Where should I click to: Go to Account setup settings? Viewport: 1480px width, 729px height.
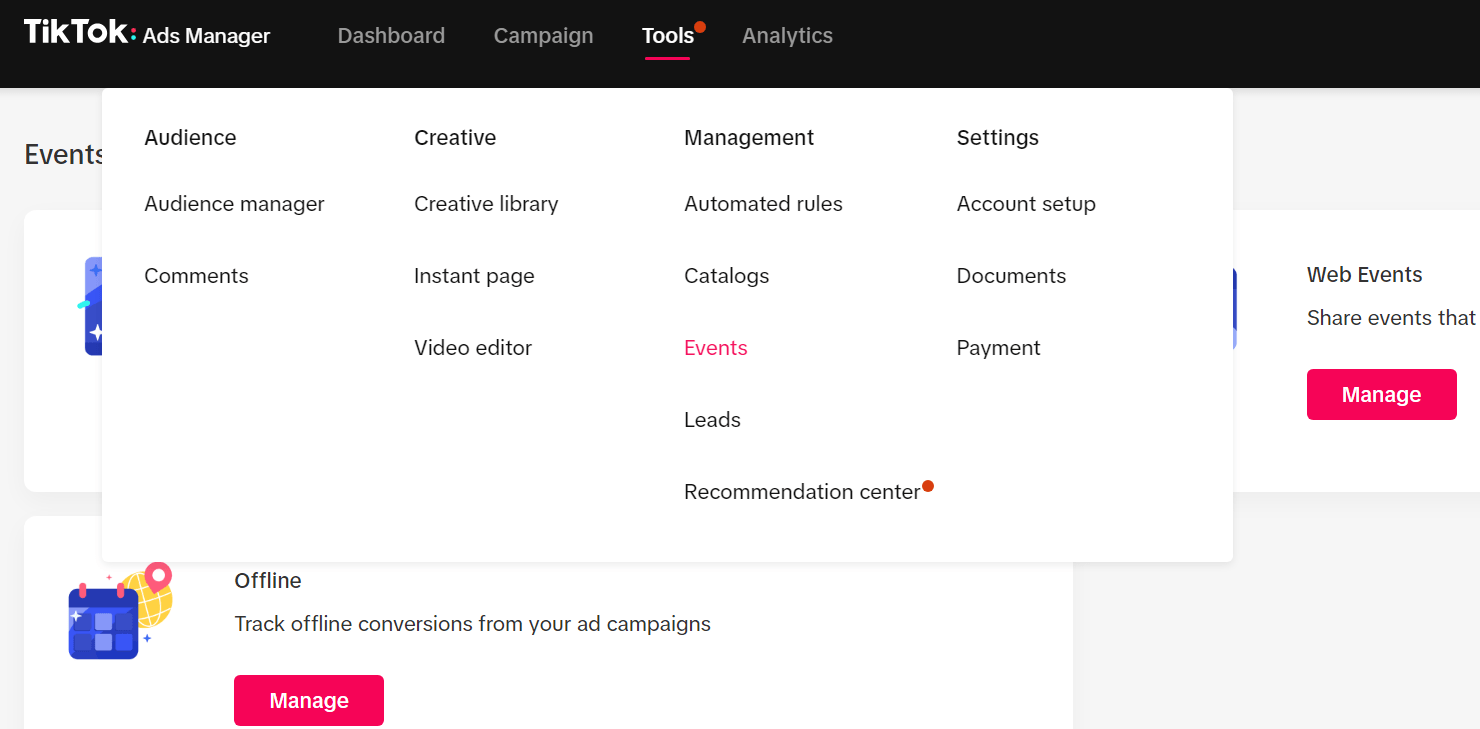1026,204
